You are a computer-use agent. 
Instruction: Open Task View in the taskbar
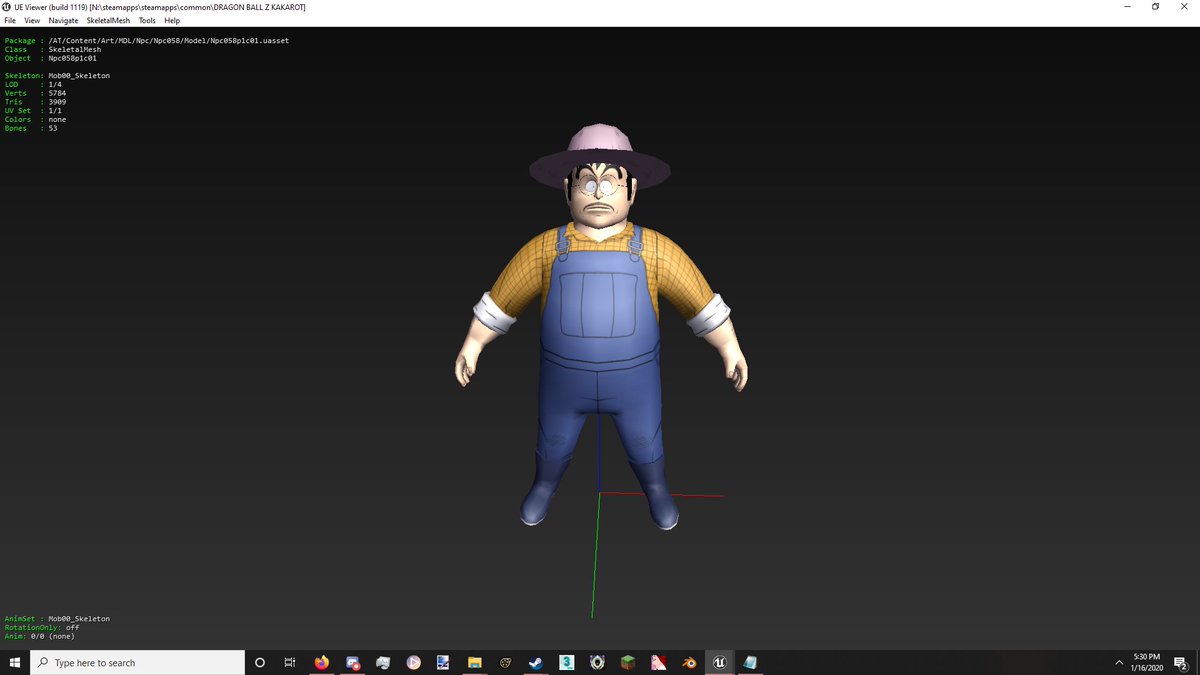(x=290, y=662)
